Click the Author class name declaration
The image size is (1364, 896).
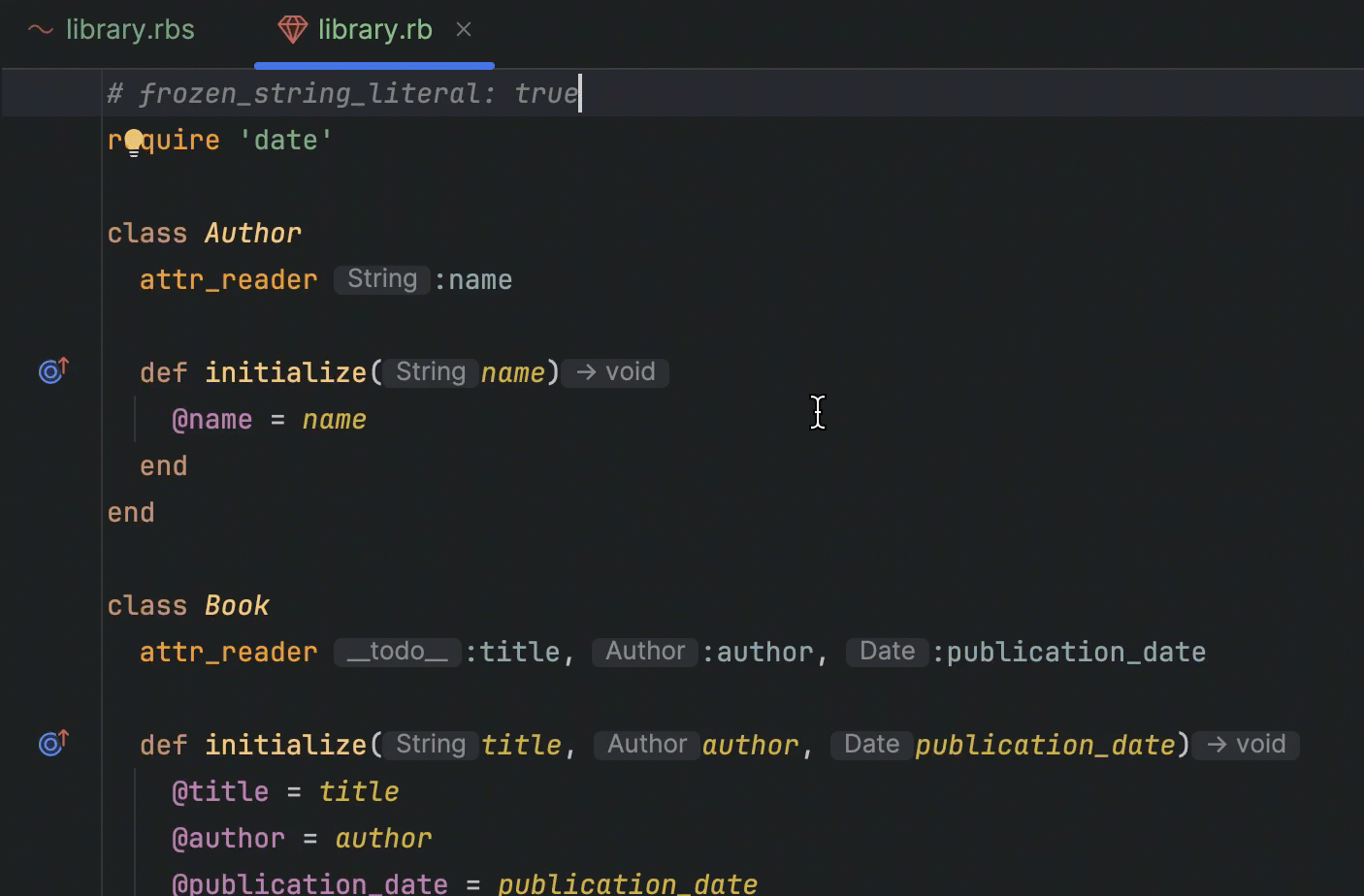pos(253,234)
